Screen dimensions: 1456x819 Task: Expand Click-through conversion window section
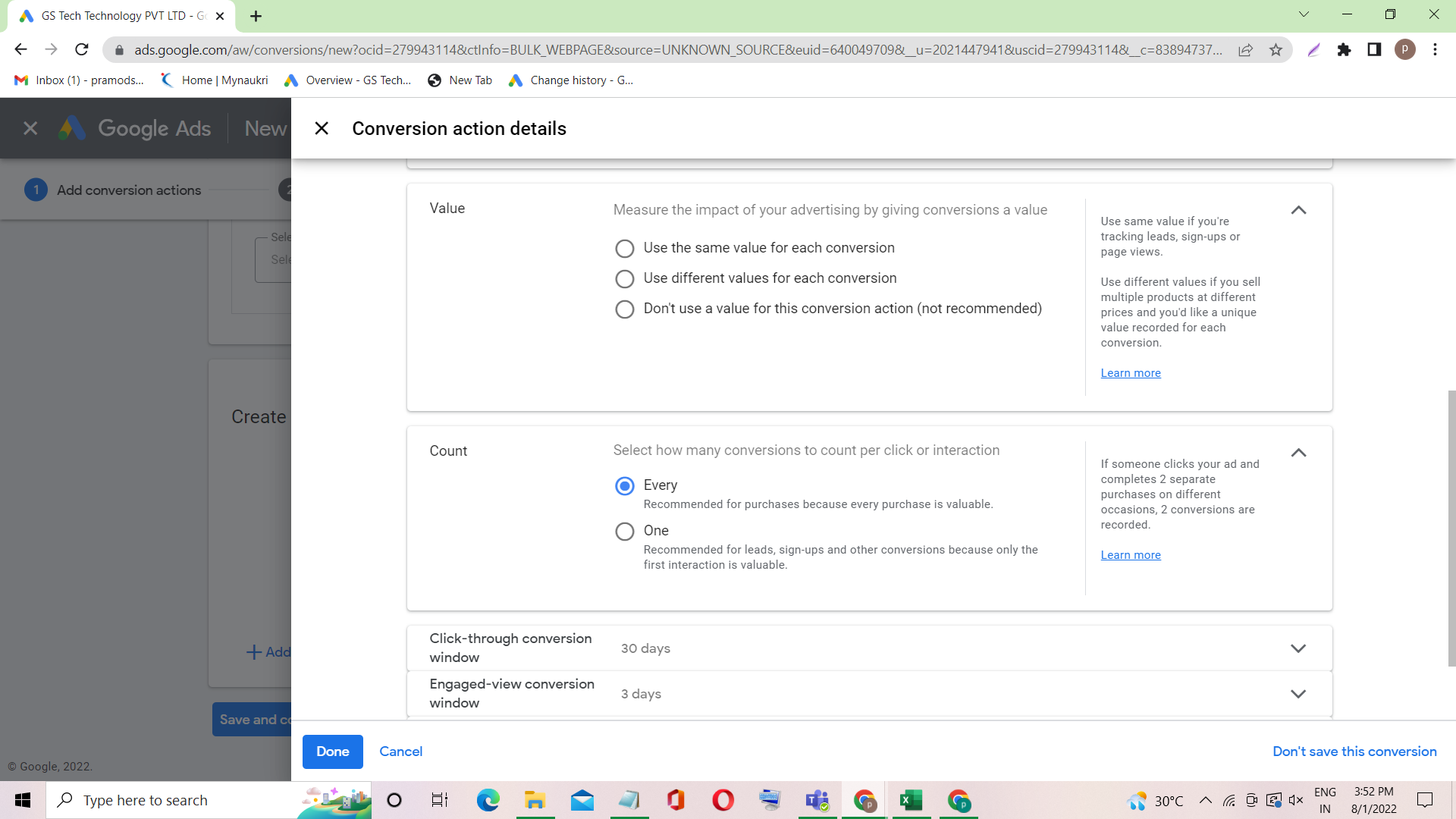pos(1298,648)
